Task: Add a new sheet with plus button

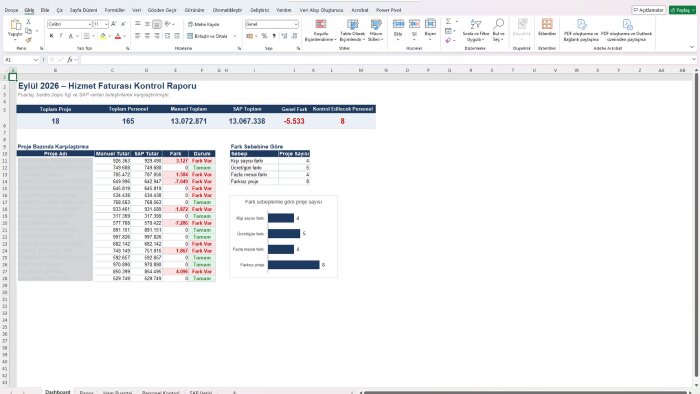Action: tap(234, 392)
